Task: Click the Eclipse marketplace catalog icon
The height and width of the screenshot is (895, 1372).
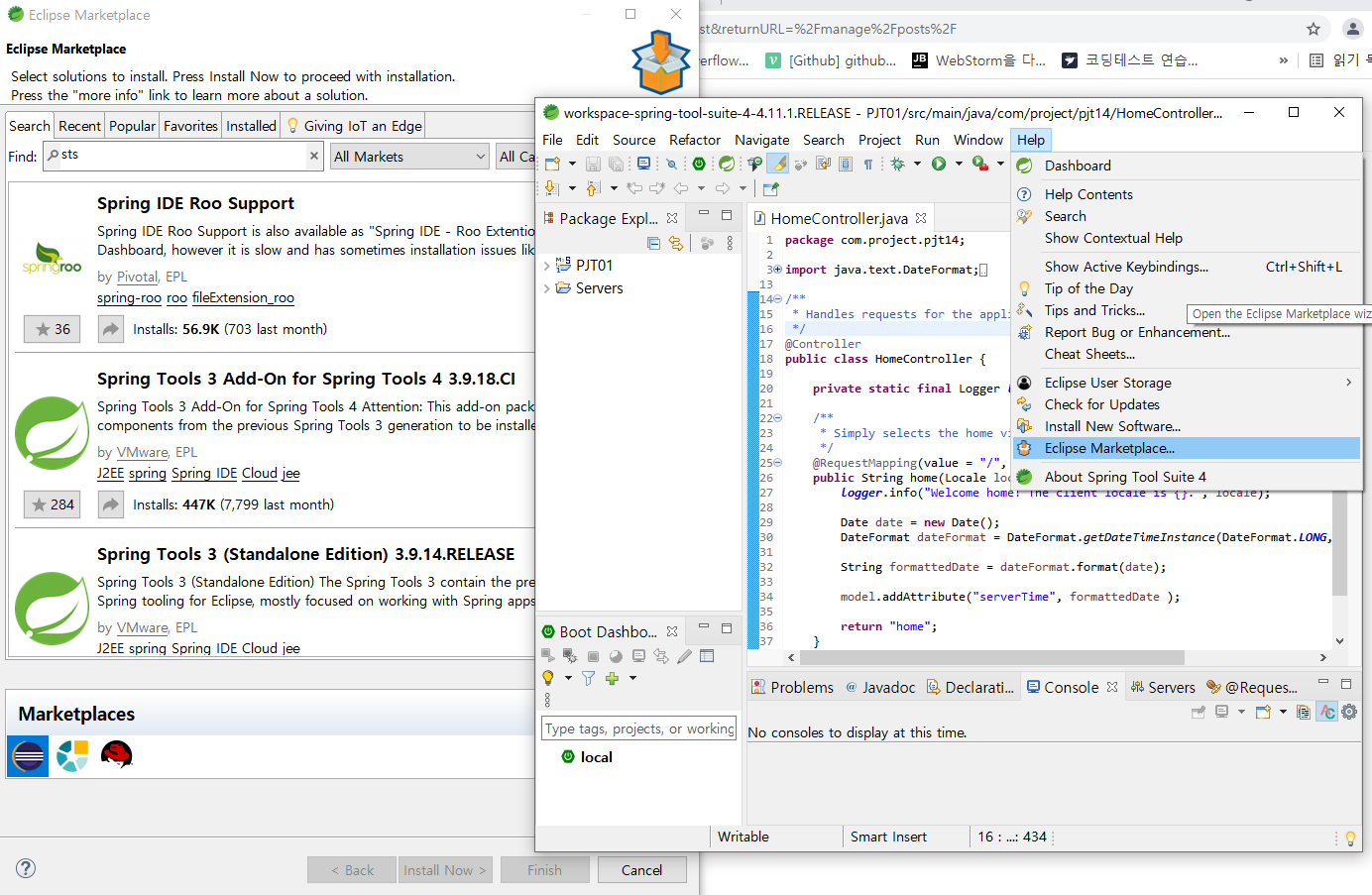Action: pyautogui.click(x=28, y=756)
